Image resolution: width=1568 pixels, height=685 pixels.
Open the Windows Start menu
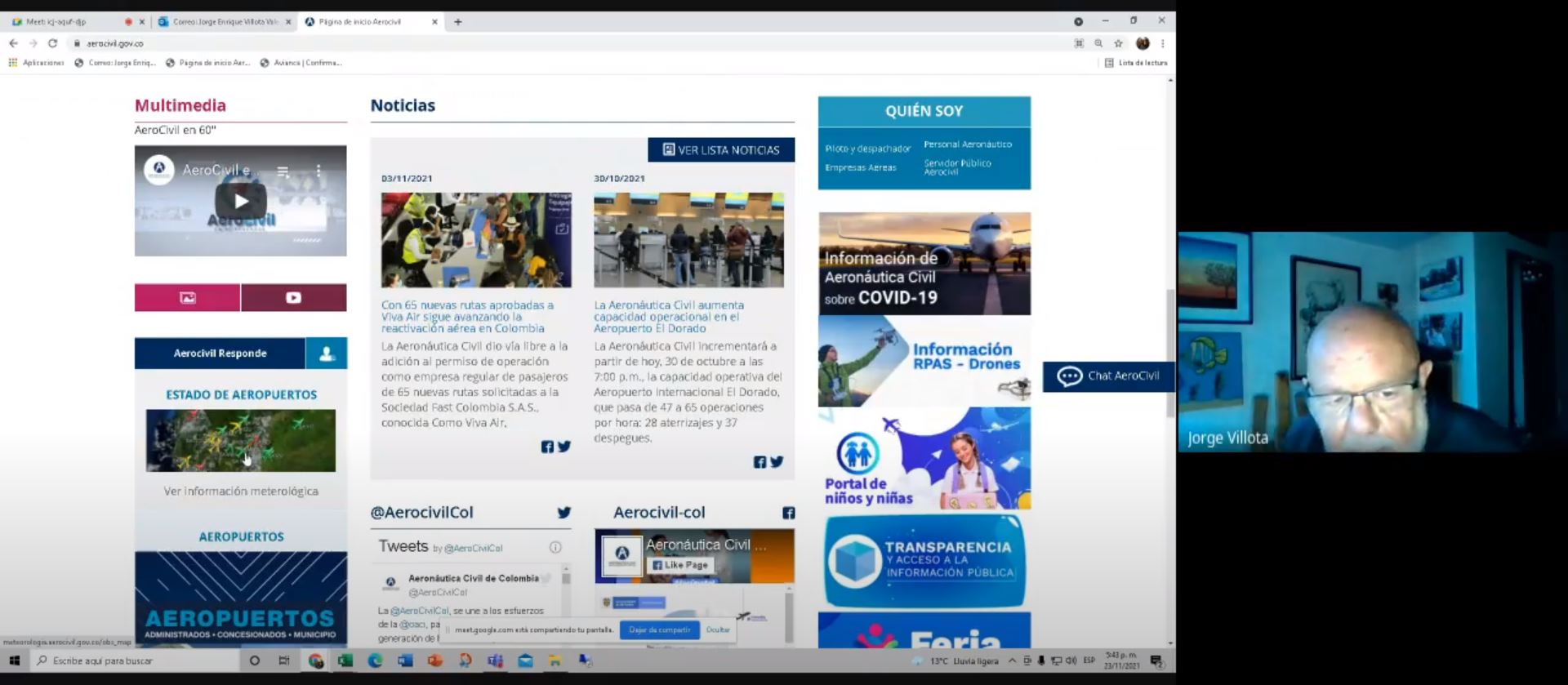pos(14,661)
